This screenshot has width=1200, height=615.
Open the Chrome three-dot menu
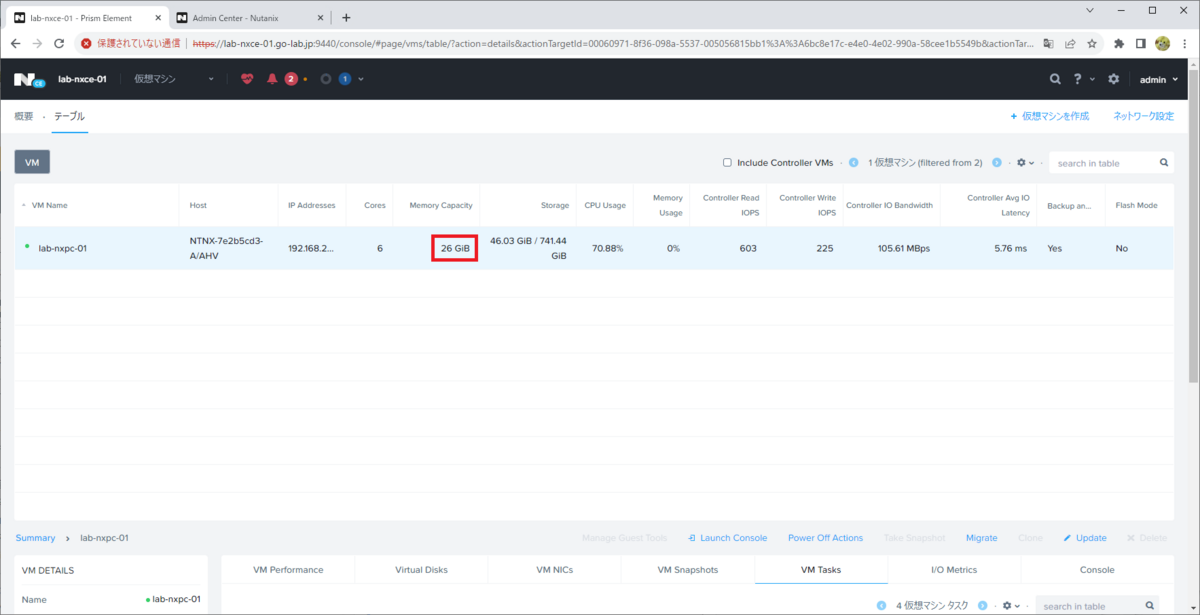[x=1186, y=43]
